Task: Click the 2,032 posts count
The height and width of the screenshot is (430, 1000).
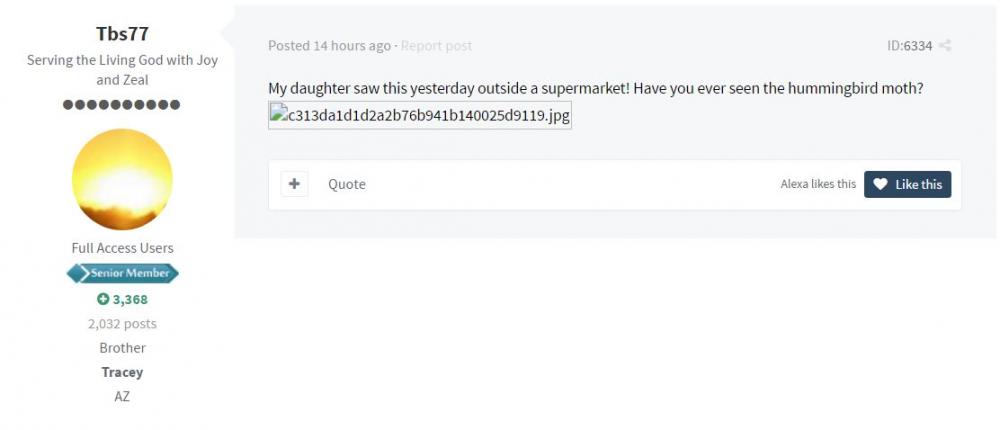Action: pyautogui.click(x=122, y=324)
